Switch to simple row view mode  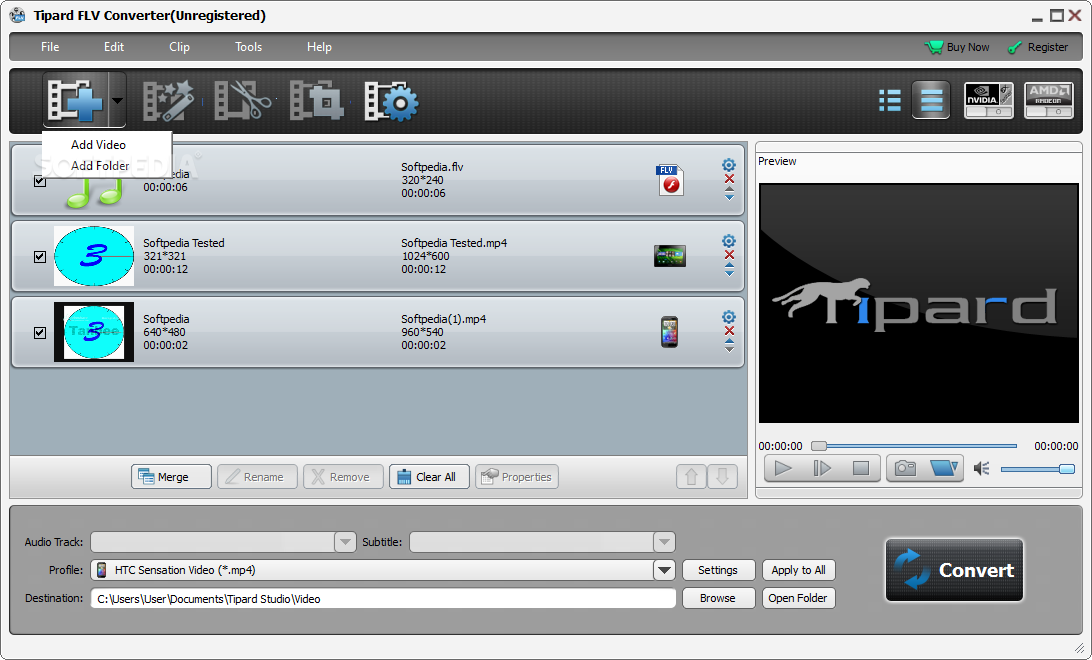coord(931,100)
